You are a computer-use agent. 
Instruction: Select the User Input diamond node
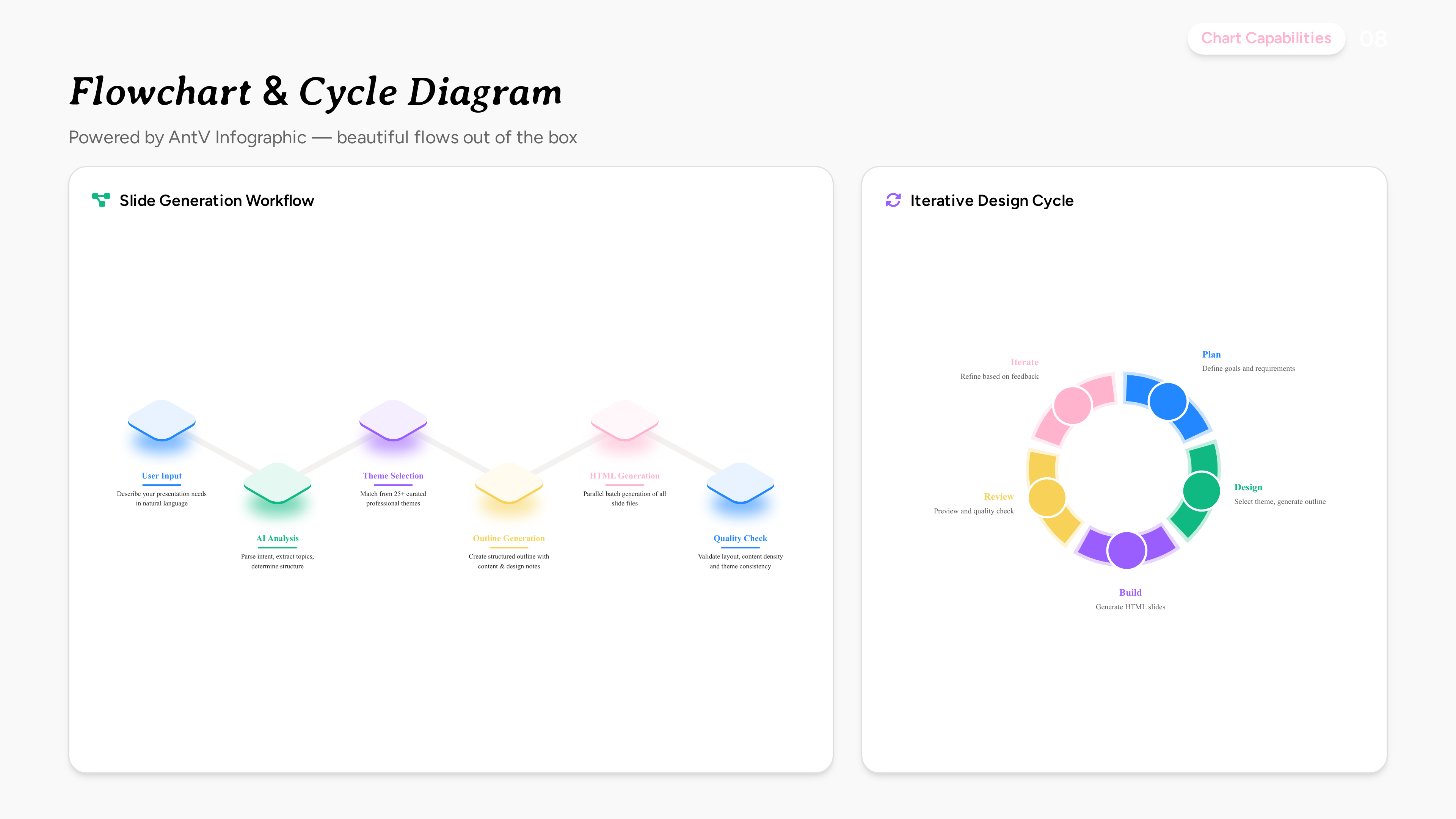162,420
